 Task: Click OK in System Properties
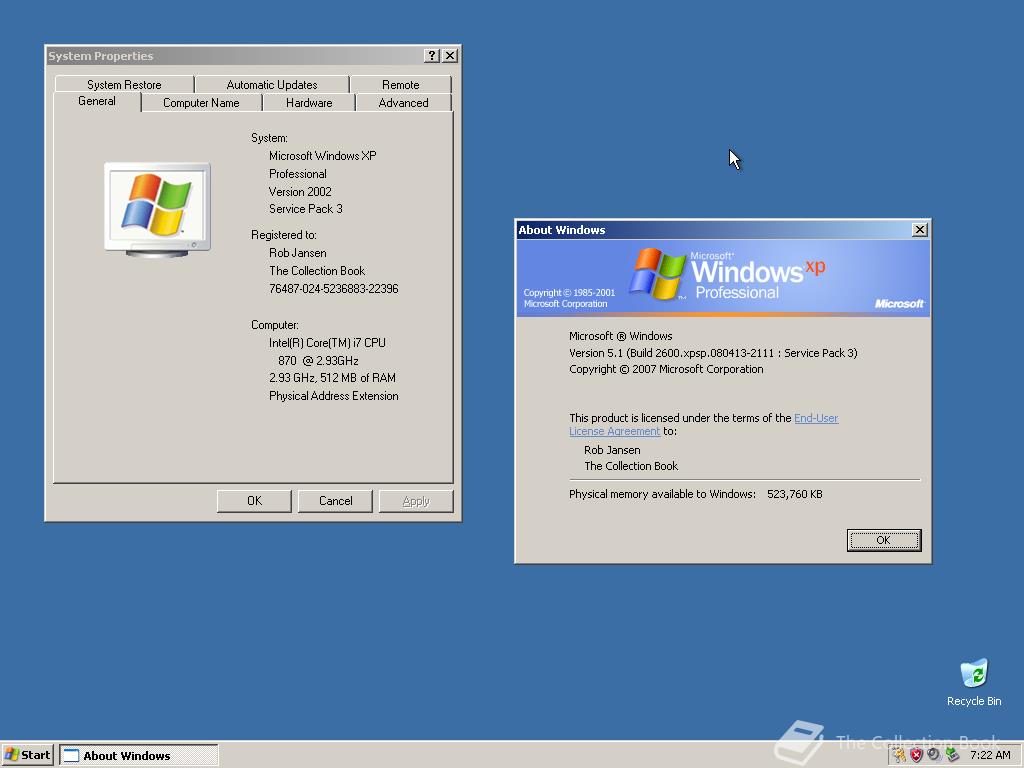[x=254, y=501]
